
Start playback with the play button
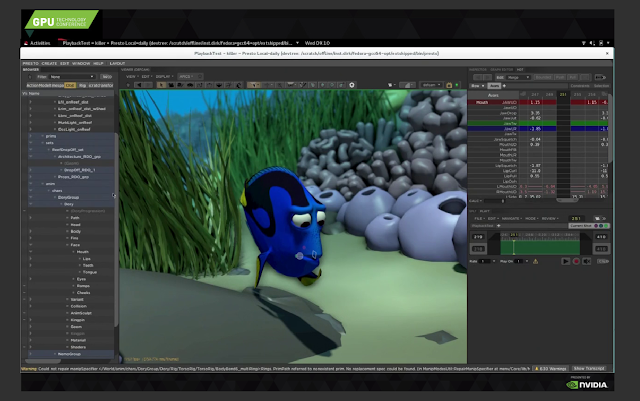pos(565,261)
